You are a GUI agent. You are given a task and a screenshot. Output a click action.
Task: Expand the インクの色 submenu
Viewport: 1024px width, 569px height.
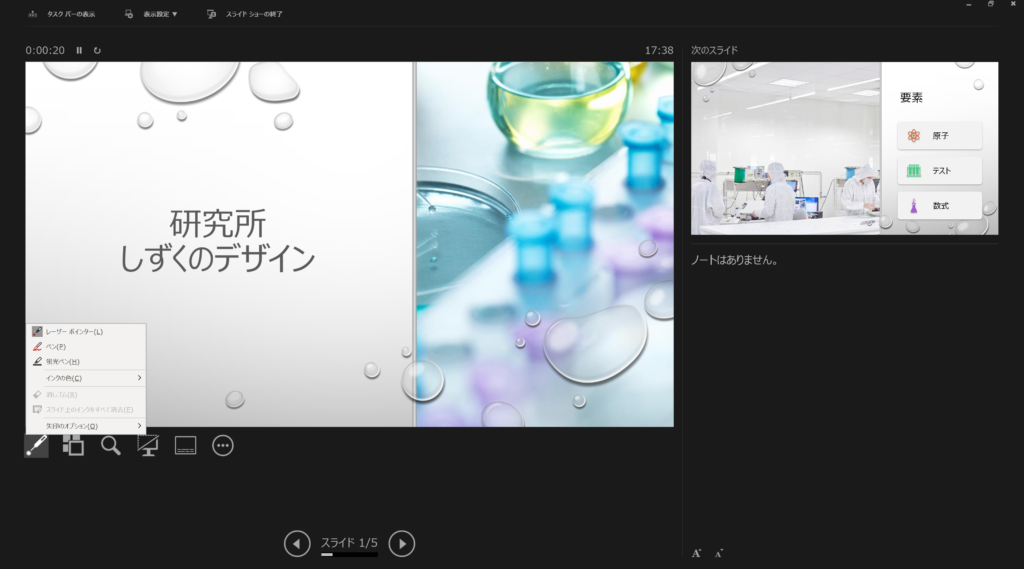(86, 378)
